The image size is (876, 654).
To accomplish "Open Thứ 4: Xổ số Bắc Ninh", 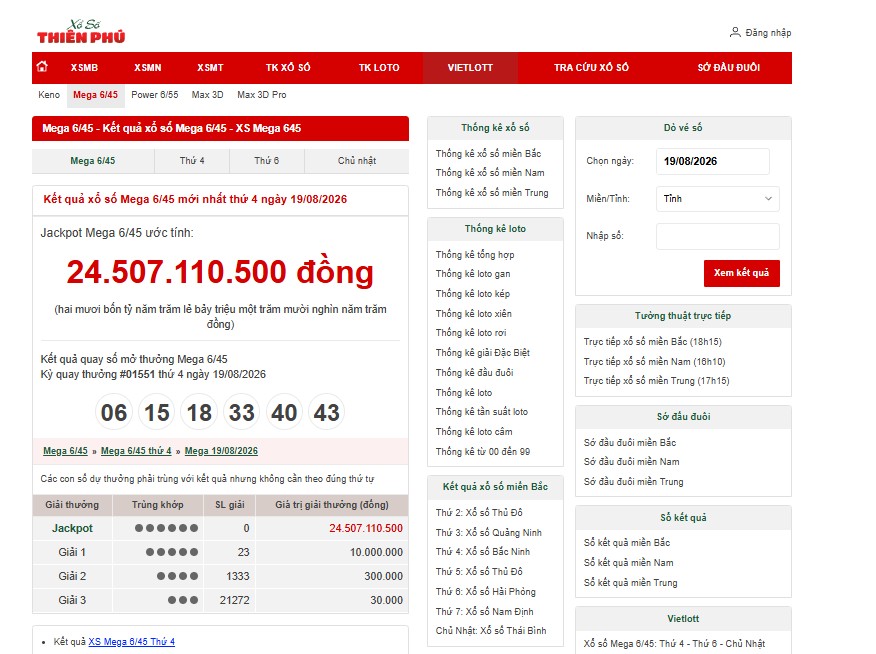I will coord(483,552).
